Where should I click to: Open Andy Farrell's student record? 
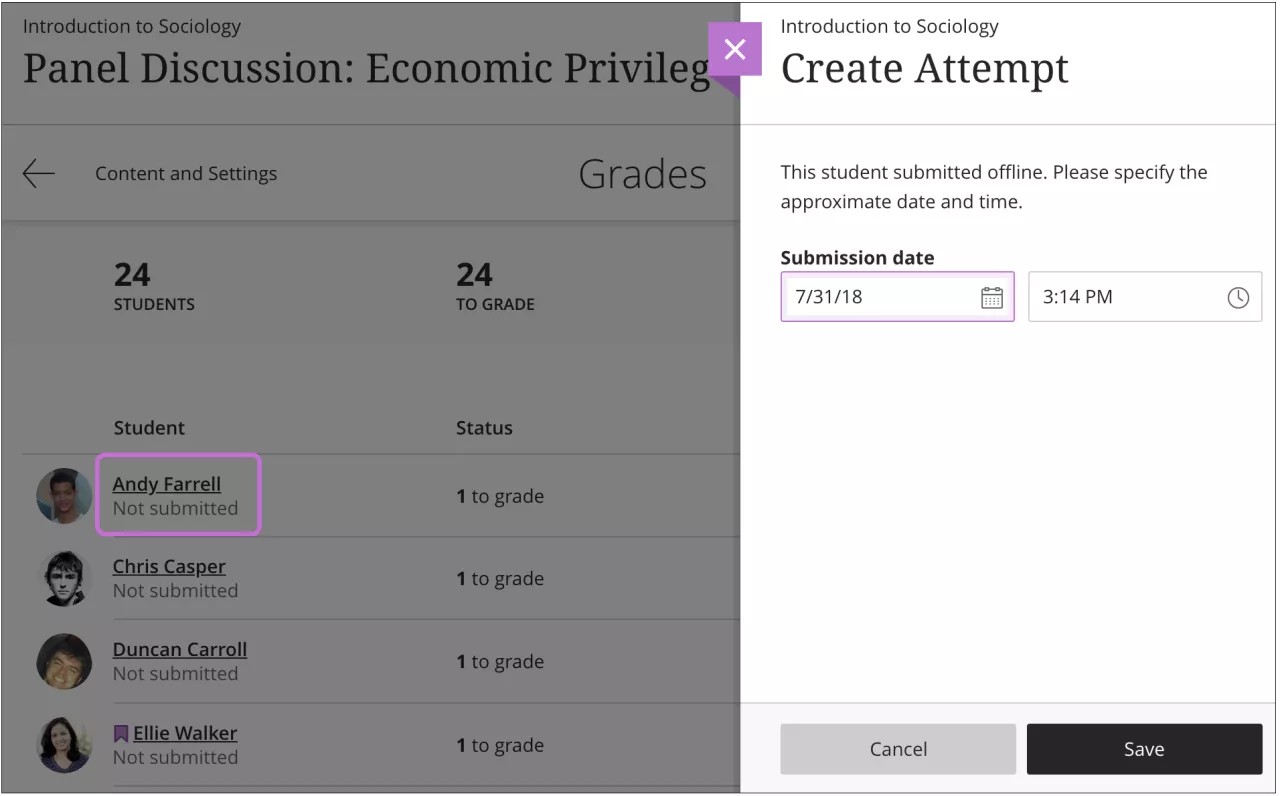(x=166, y=484)
